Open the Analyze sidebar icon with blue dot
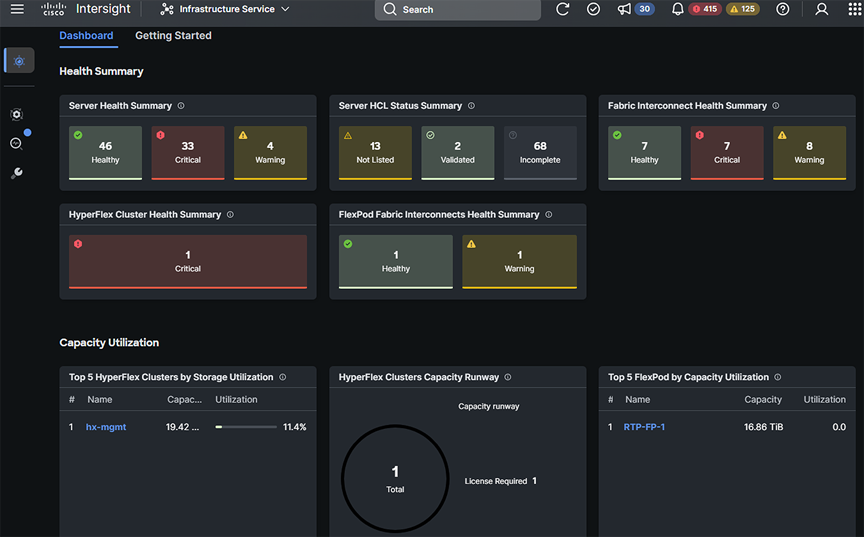Screen dimensions: 864x537 tap(17, 143)
